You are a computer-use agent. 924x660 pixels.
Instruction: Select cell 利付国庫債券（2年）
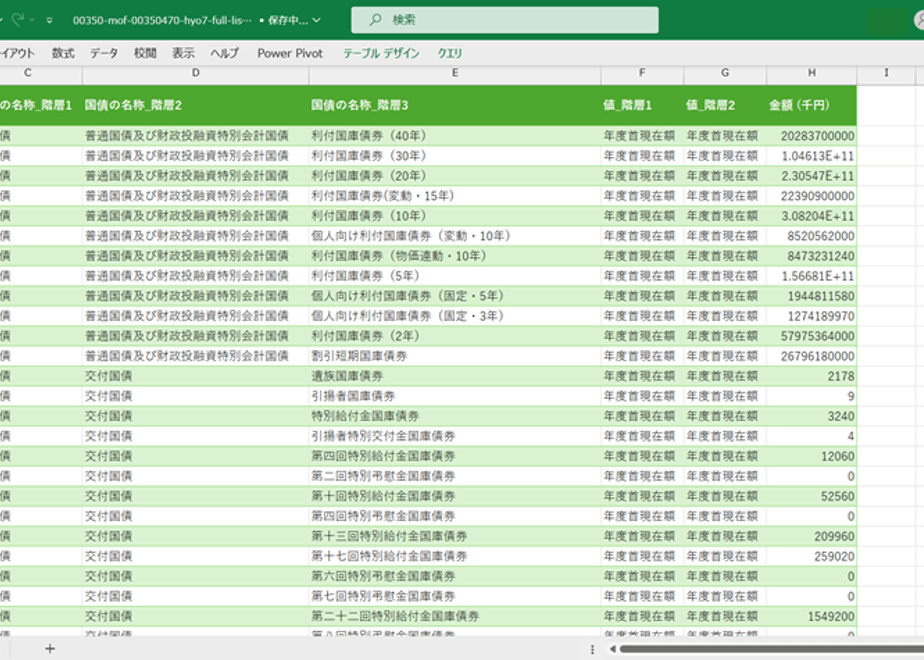454,336
